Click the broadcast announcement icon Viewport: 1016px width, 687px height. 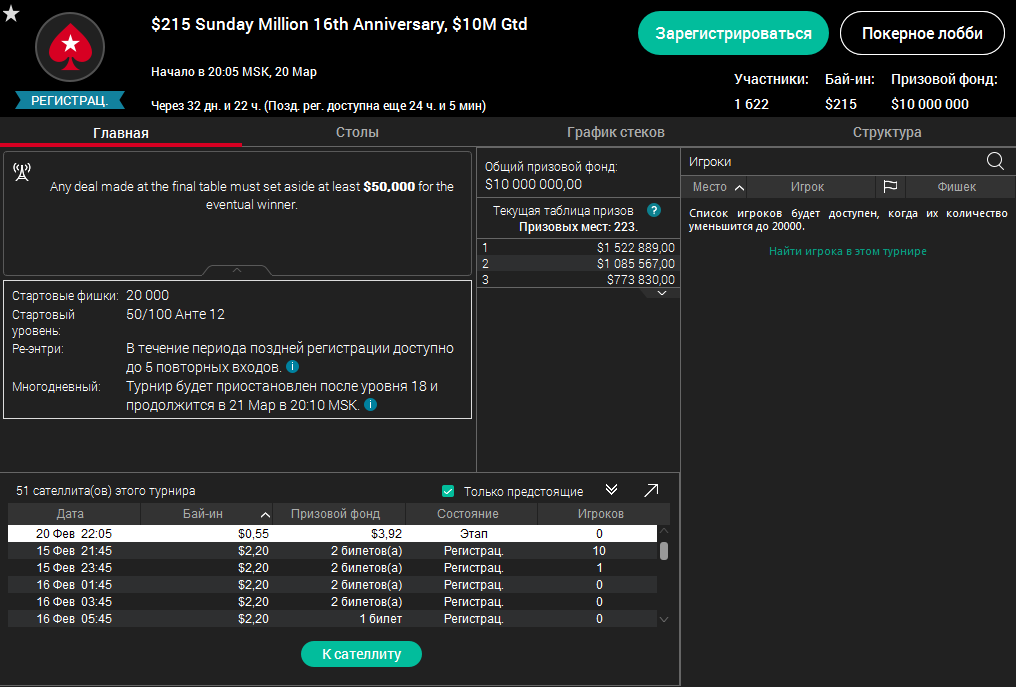tap(21, 171)
